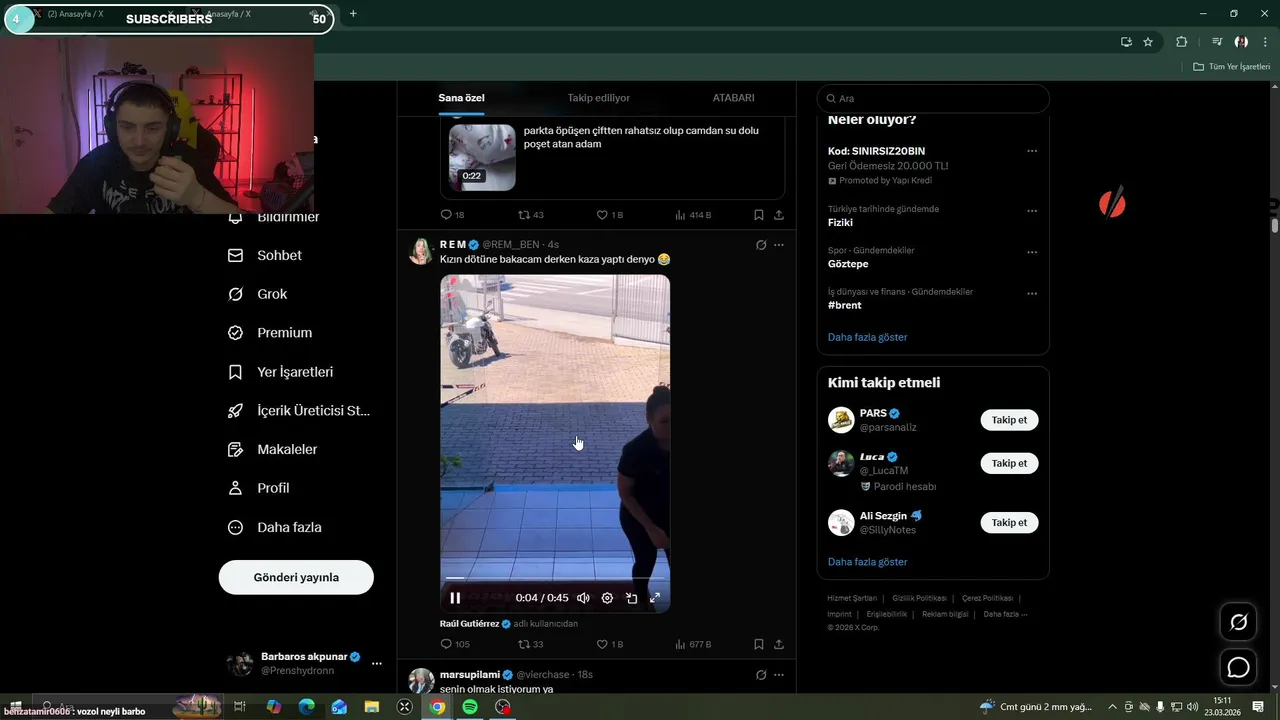Follow PARS with Takip et button
This screenshot has width=1280, height=720.
1009,420
